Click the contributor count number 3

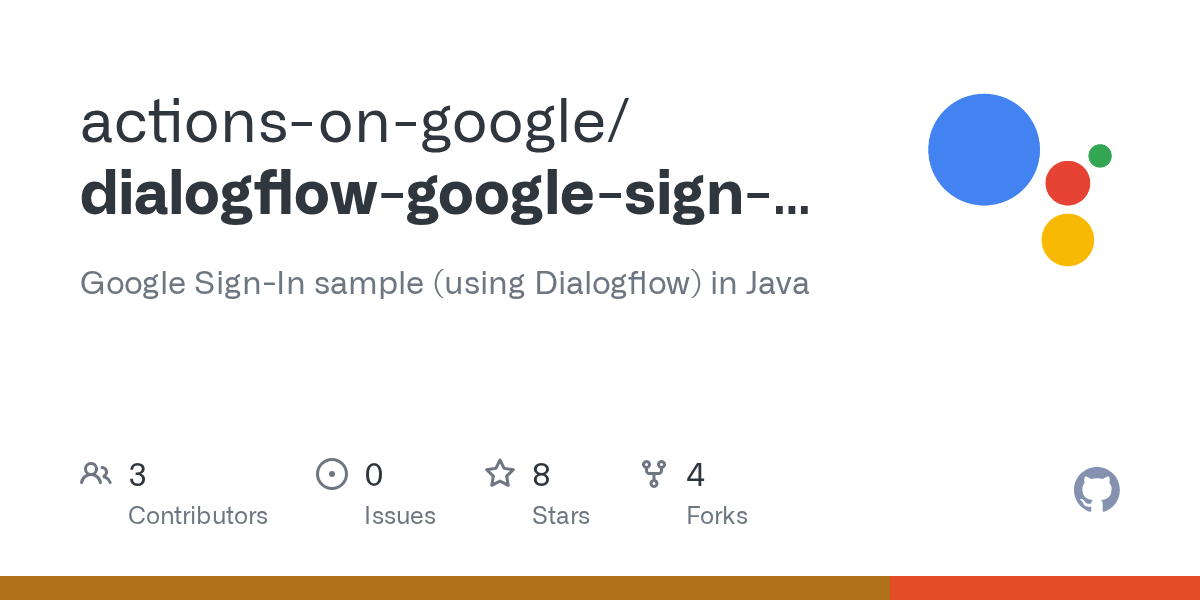point(138,475)
